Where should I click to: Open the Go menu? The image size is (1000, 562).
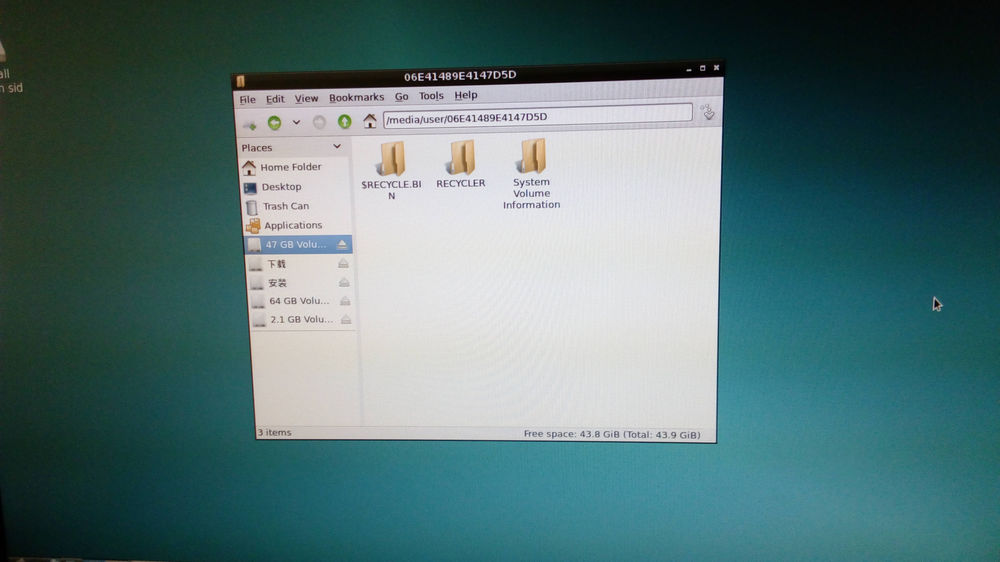[x=401, y=96]
